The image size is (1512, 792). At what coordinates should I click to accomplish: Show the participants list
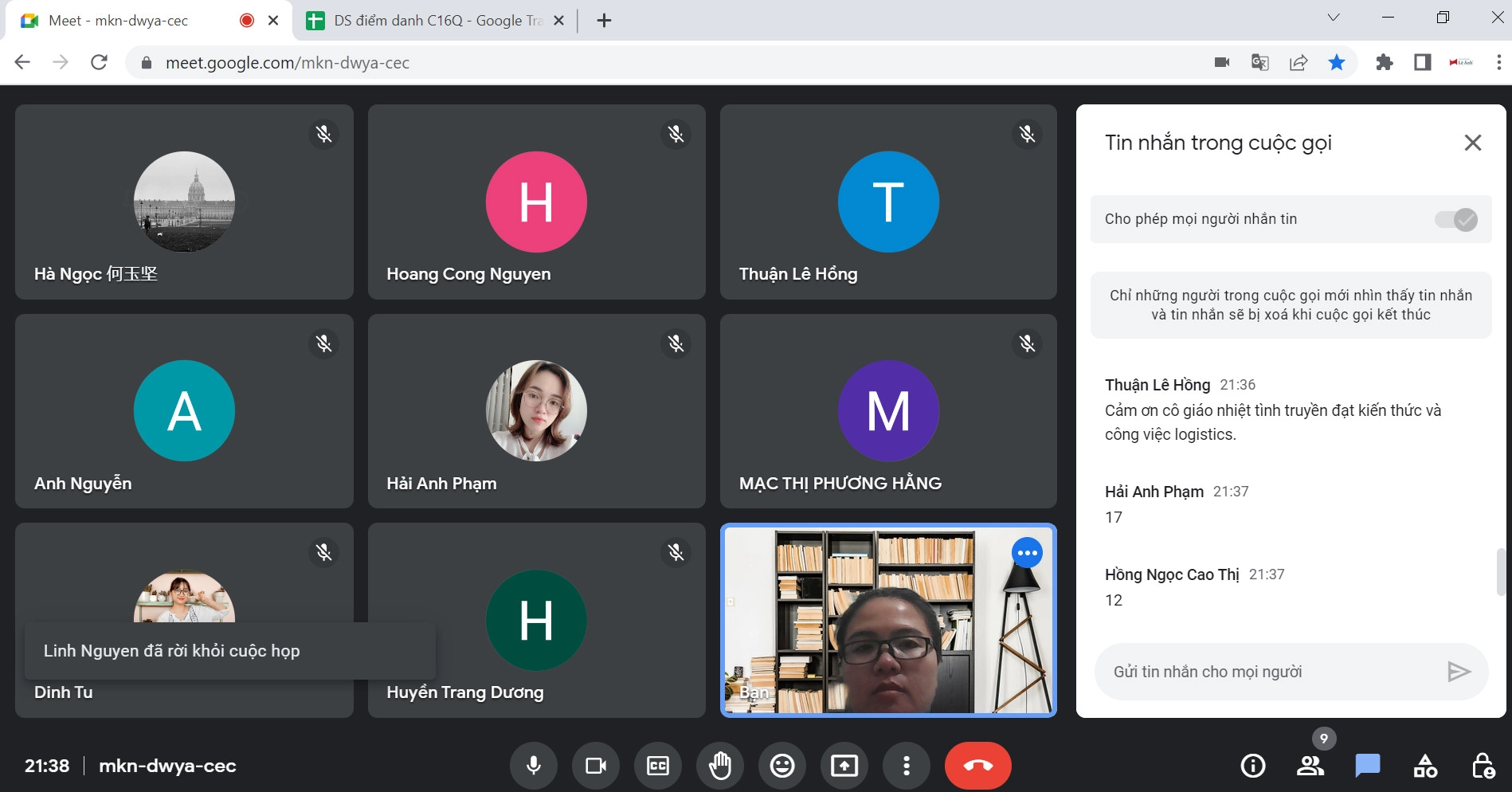pos(1310,766)
